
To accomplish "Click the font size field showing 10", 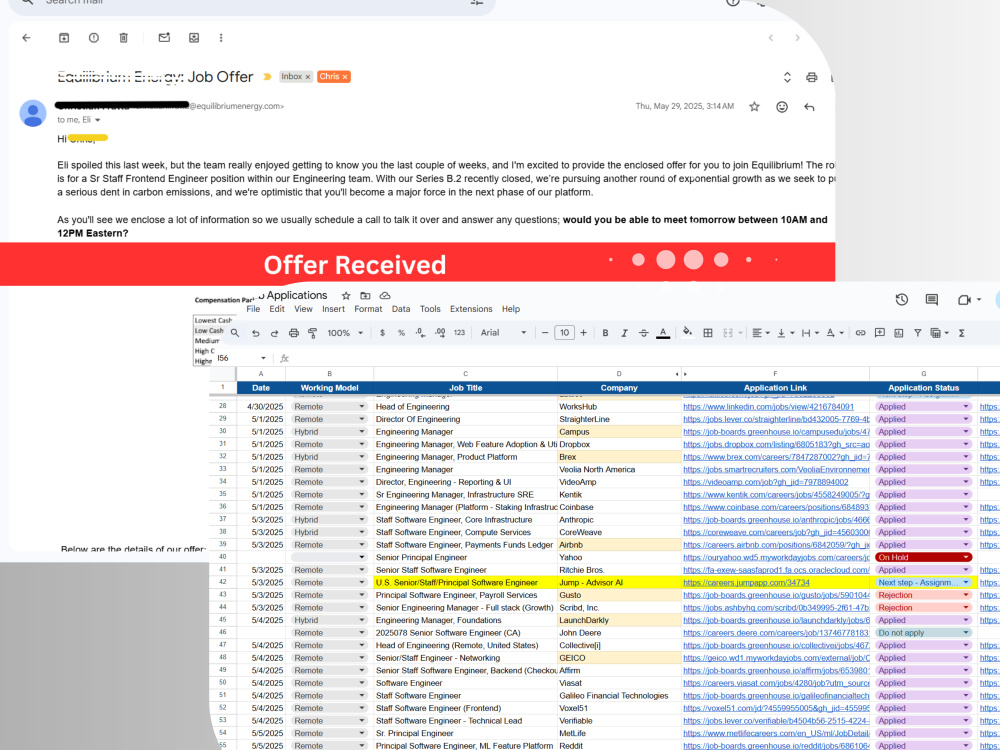I will (x=564, y=333).
